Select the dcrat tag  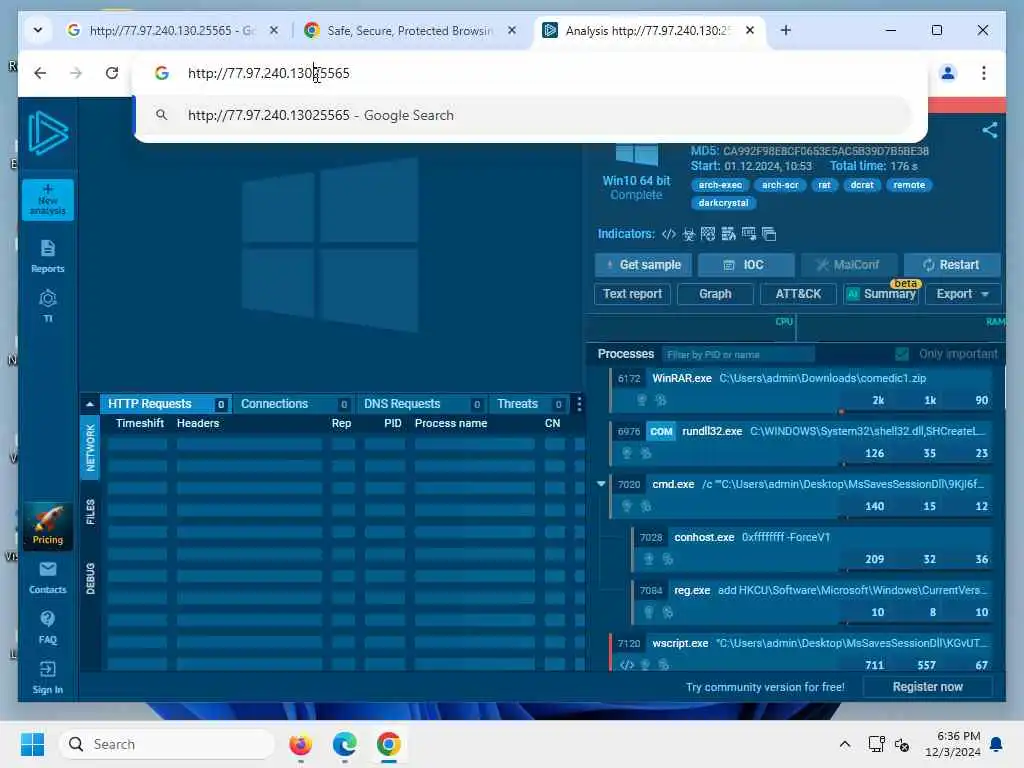861,185
